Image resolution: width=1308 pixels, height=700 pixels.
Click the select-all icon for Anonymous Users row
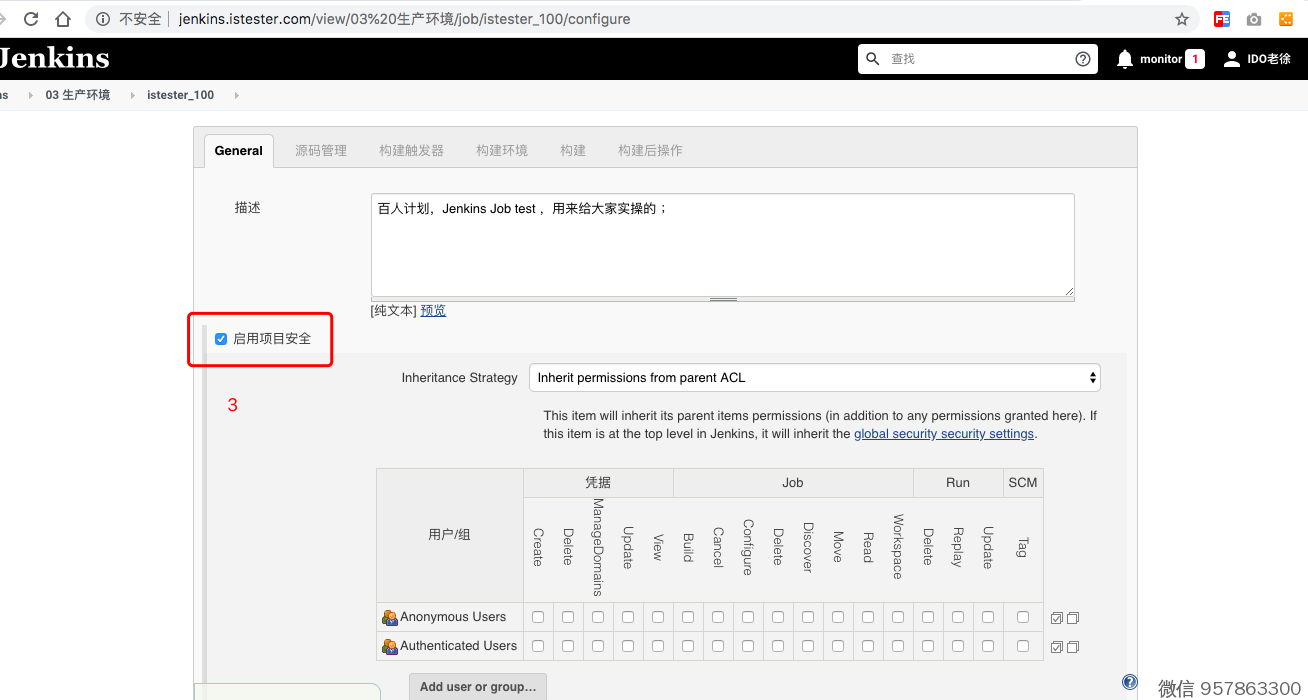coord(1057,618)
